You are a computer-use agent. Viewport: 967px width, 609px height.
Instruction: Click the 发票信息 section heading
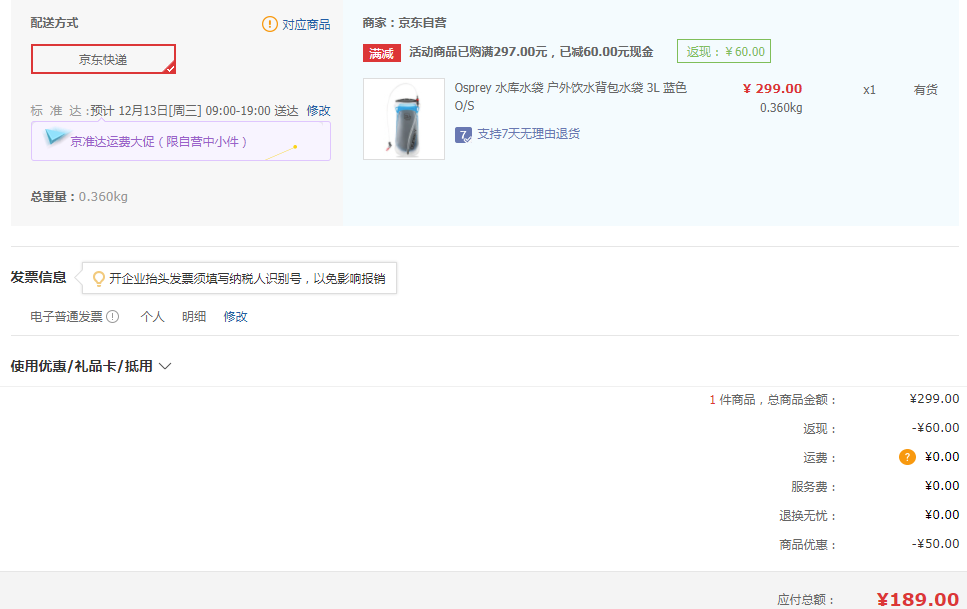coord(38,278)
